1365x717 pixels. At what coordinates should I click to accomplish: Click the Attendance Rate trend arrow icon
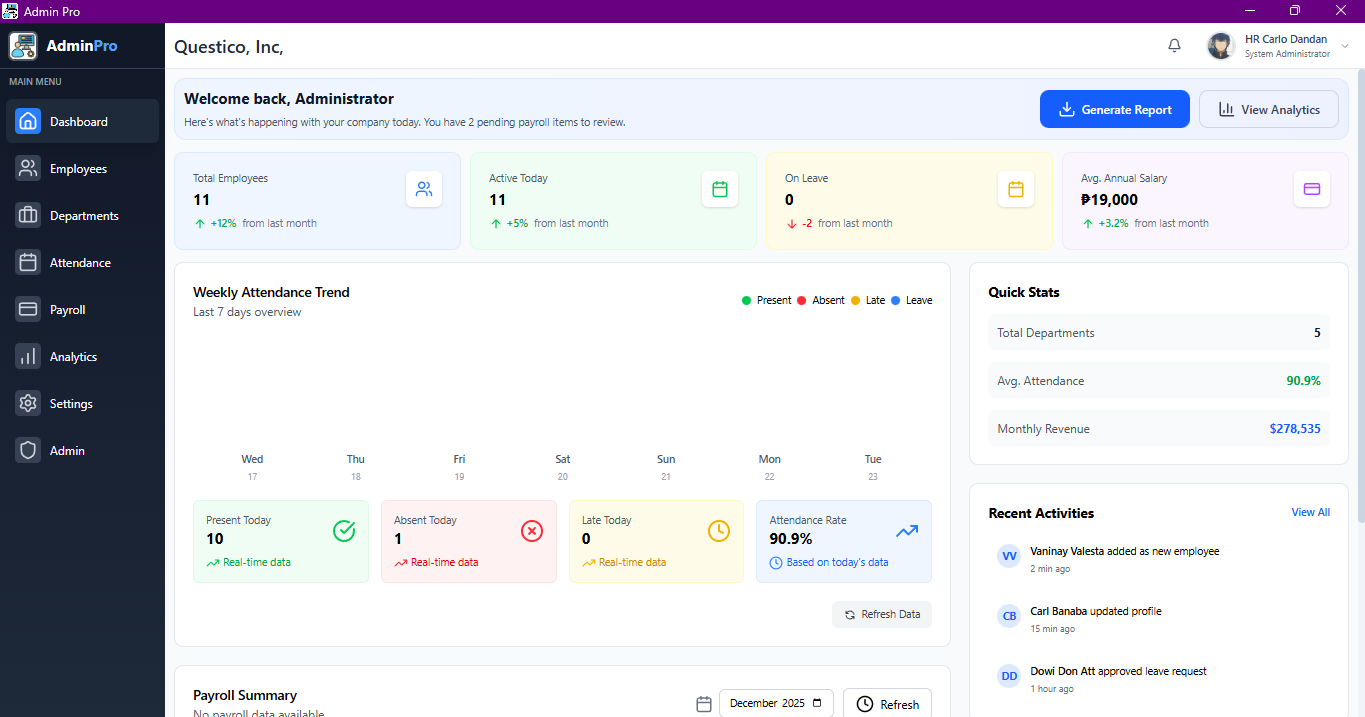pyautogui.click(x=907, y=531)
